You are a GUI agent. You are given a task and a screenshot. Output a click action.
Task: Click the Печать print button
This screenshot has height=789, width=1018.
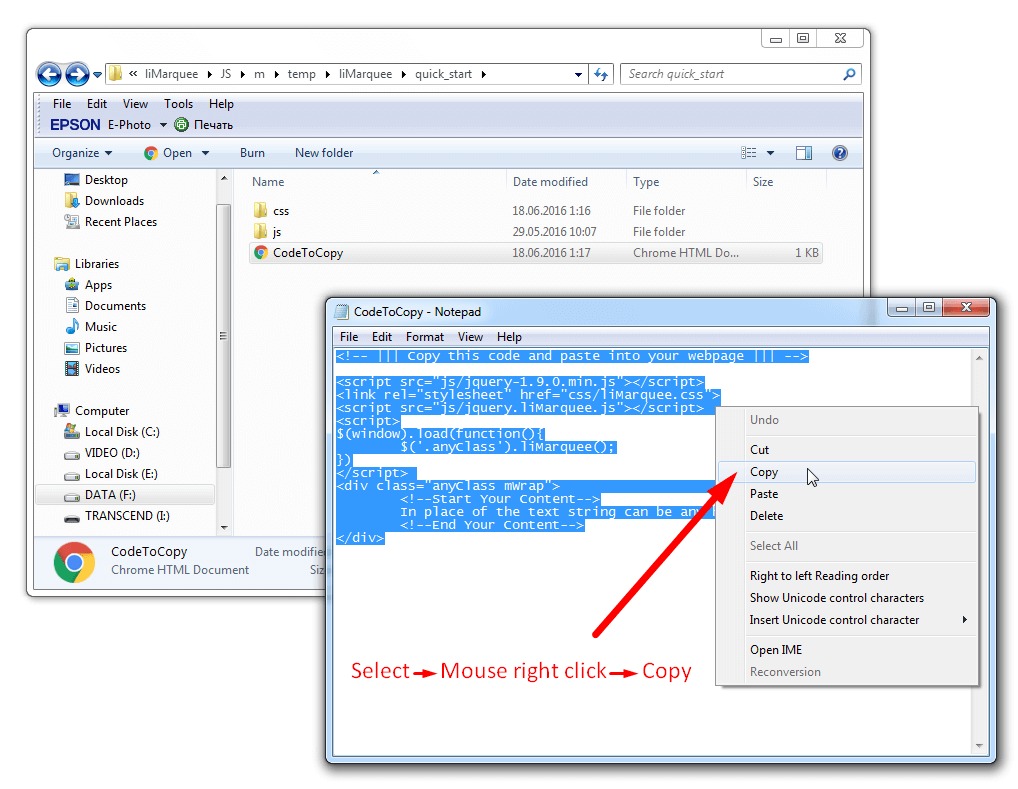tap(205, 125)
